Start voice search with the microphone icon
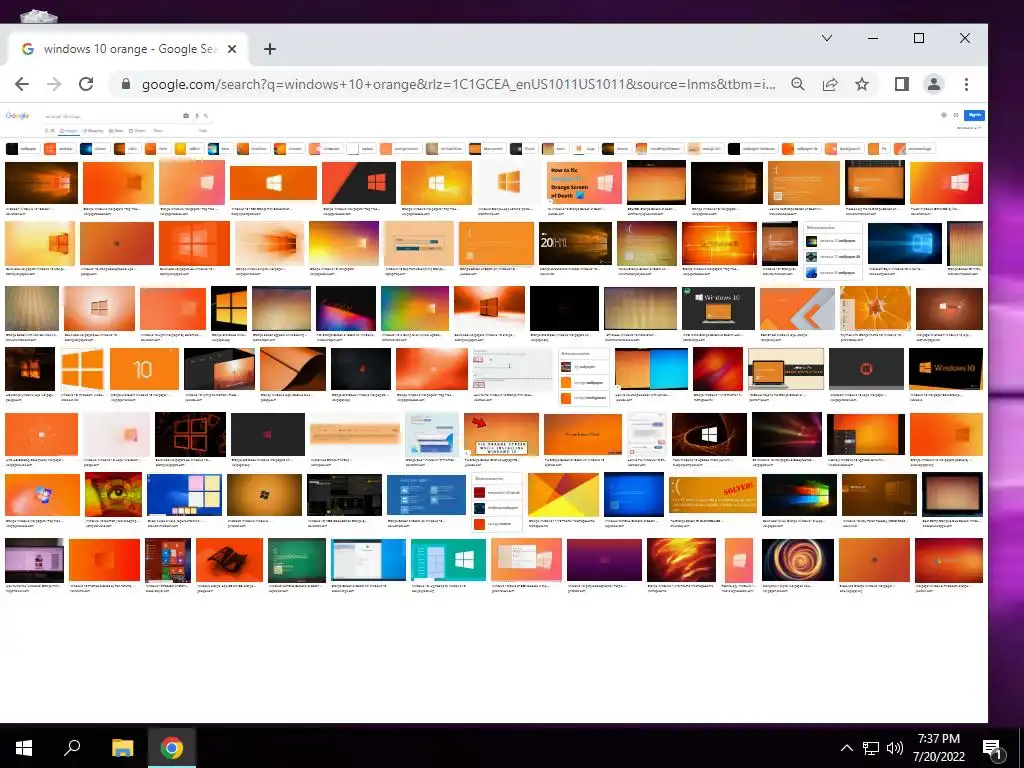This screenshot has height=768, width=1024. pos(197,116)
